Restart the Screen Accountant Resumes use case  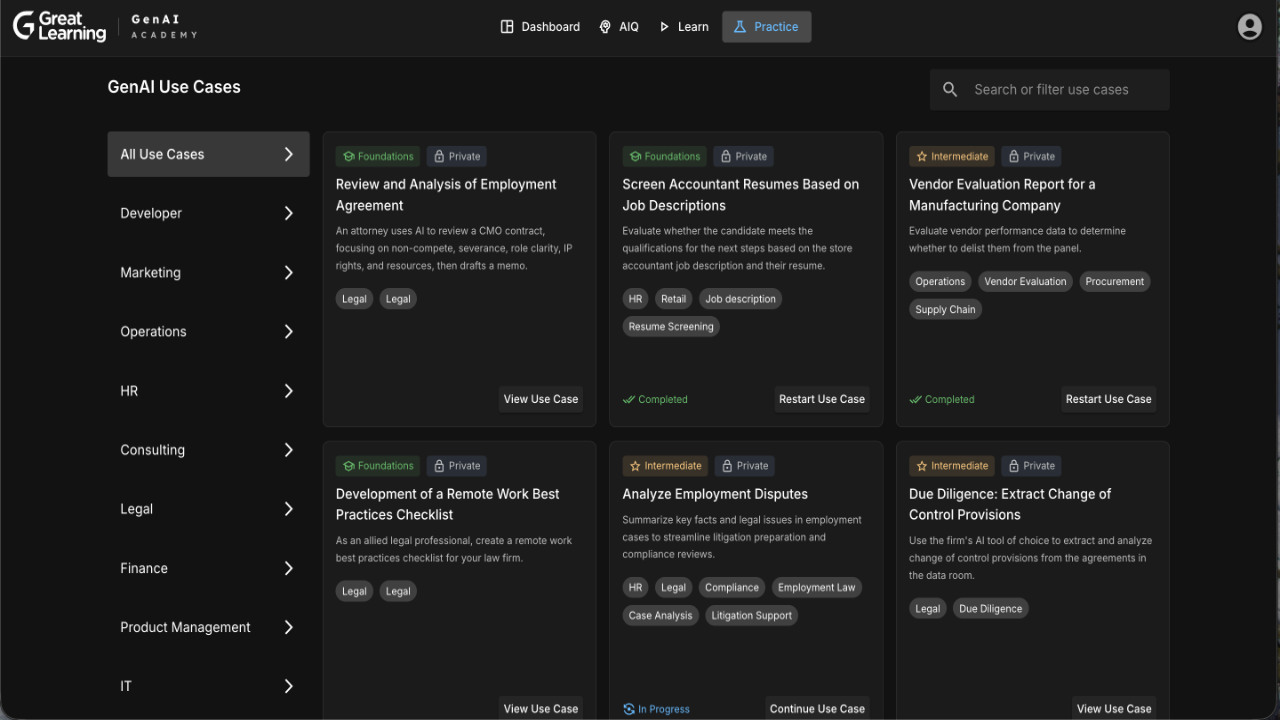(x=821, y=399)
